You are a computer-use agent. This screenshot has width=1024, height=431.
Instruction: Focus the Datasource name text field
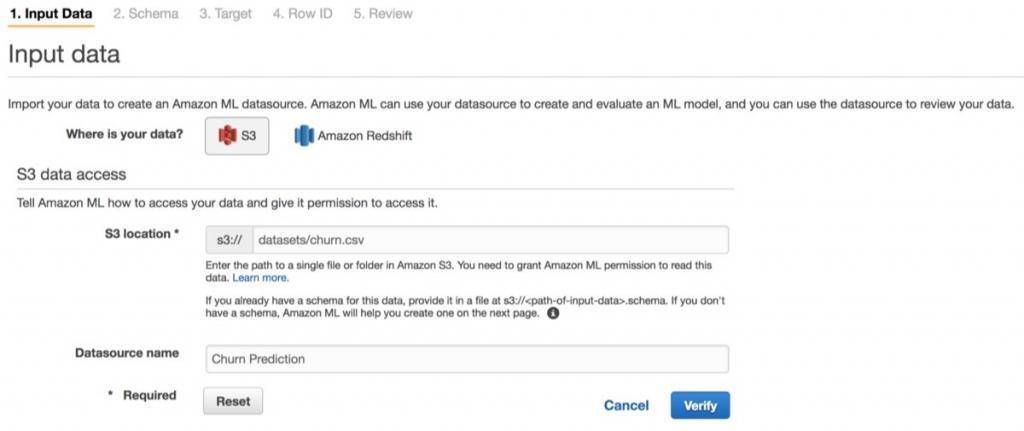(466, 358)
